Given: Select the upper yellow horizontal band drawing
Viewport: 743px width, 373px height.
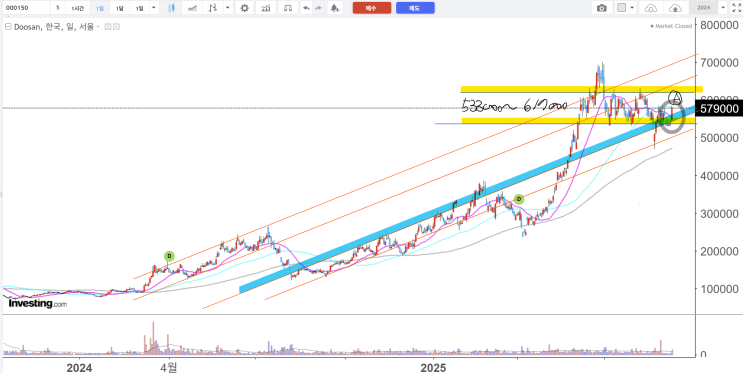Looking at the screenshot, I should [x=581, y=89].
